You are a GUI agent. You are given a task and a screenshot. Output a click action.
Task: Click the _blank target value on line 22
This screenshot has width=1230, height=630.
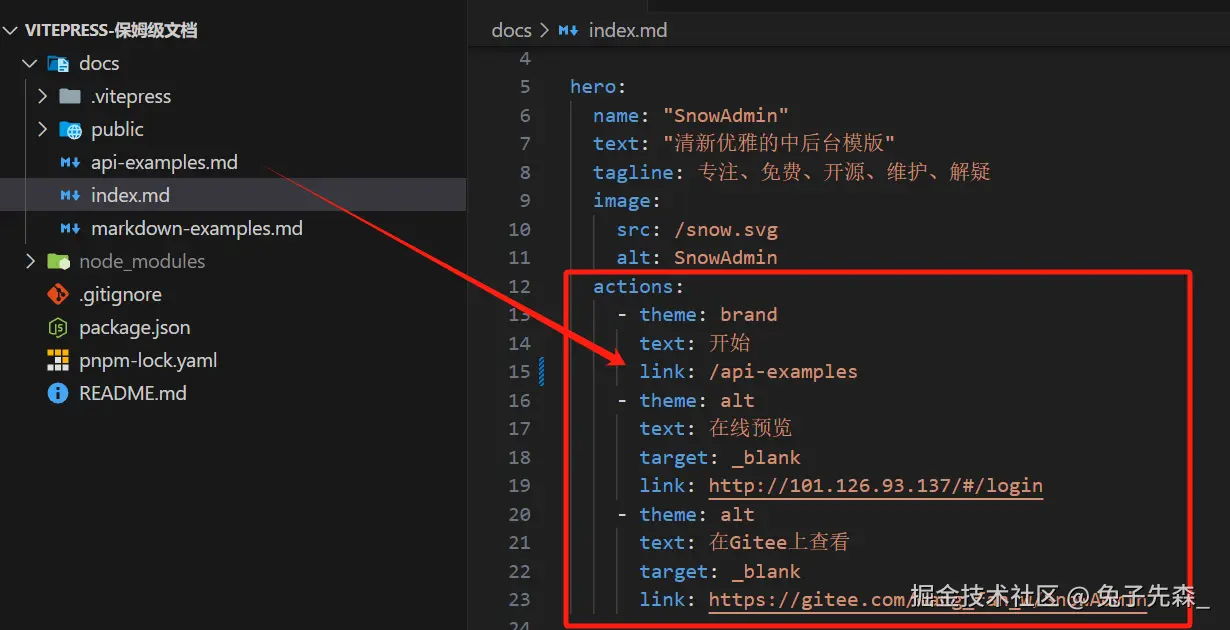tap(766, 572)
